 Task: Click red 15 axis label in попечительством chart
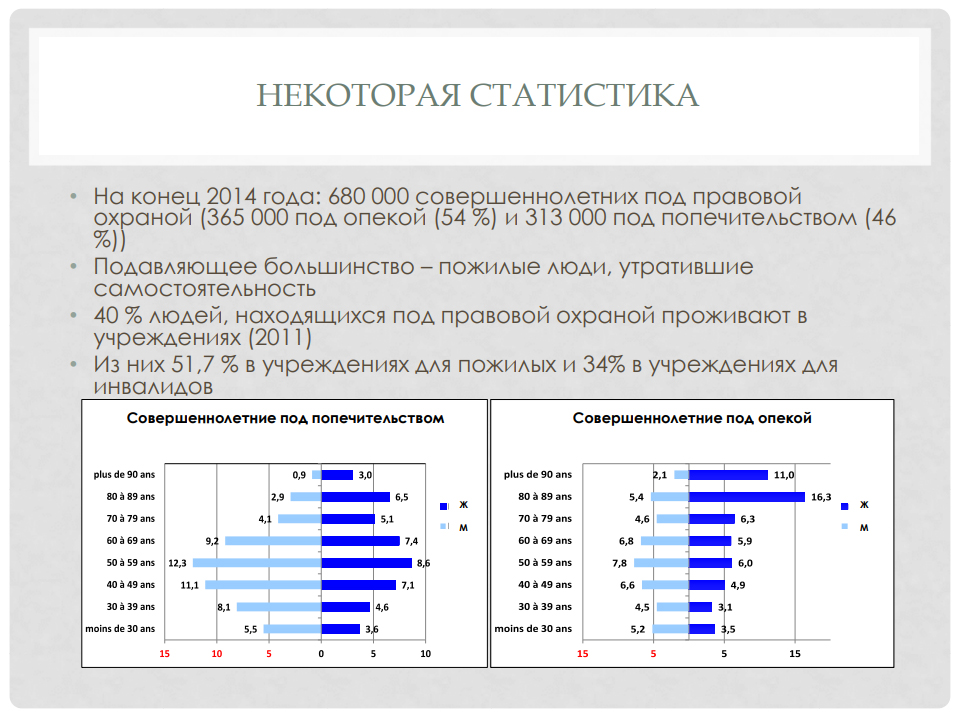pos(164,654)
